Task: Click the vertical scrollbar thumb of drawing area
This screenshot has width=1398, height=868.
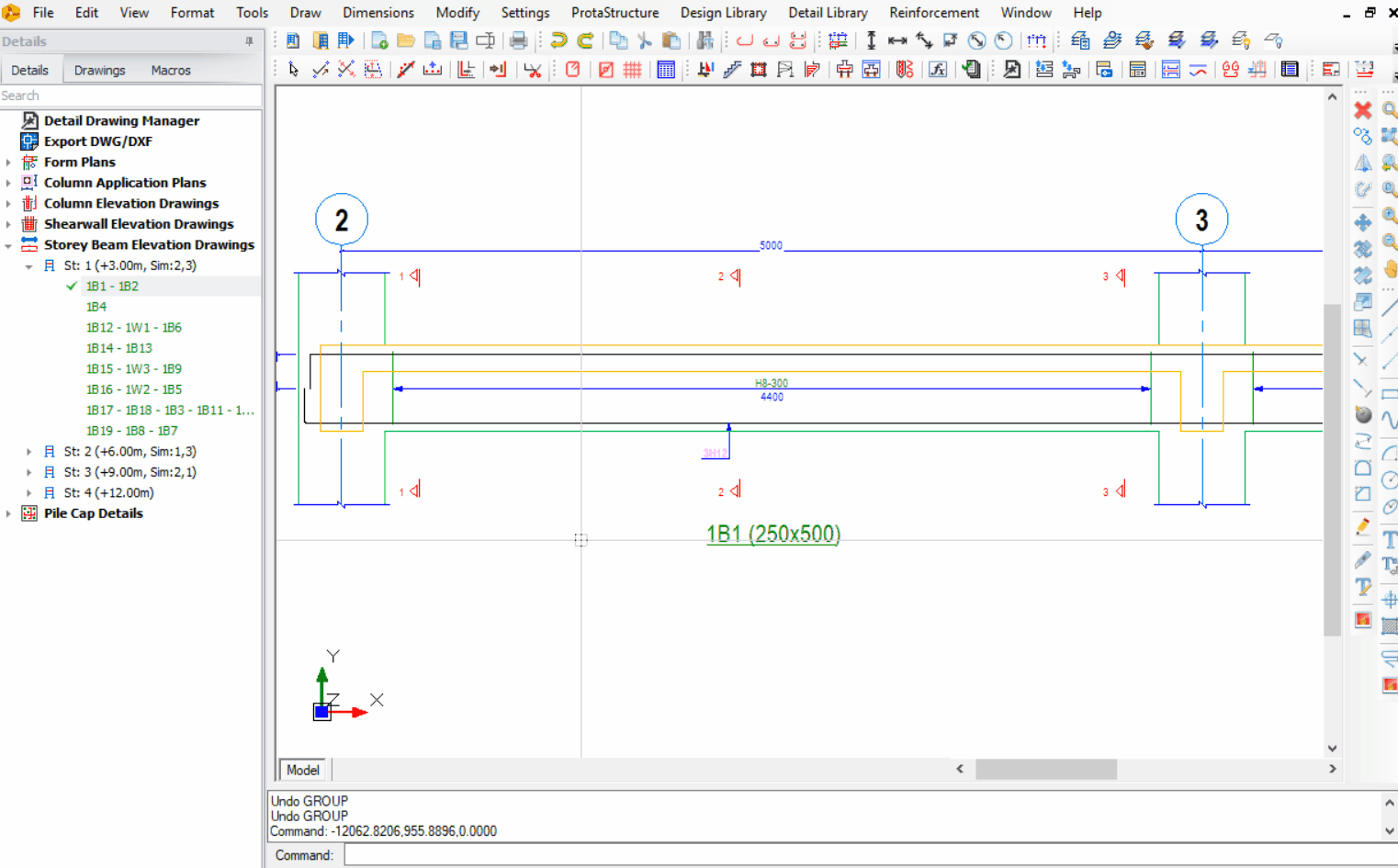Action: click(x=1332, y=470)
